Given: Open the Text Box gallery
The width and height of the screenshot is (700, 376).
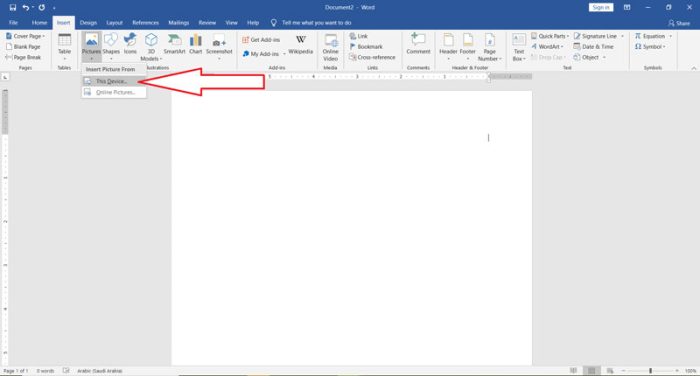Looking at the screenshot, I should pos(518,47).
